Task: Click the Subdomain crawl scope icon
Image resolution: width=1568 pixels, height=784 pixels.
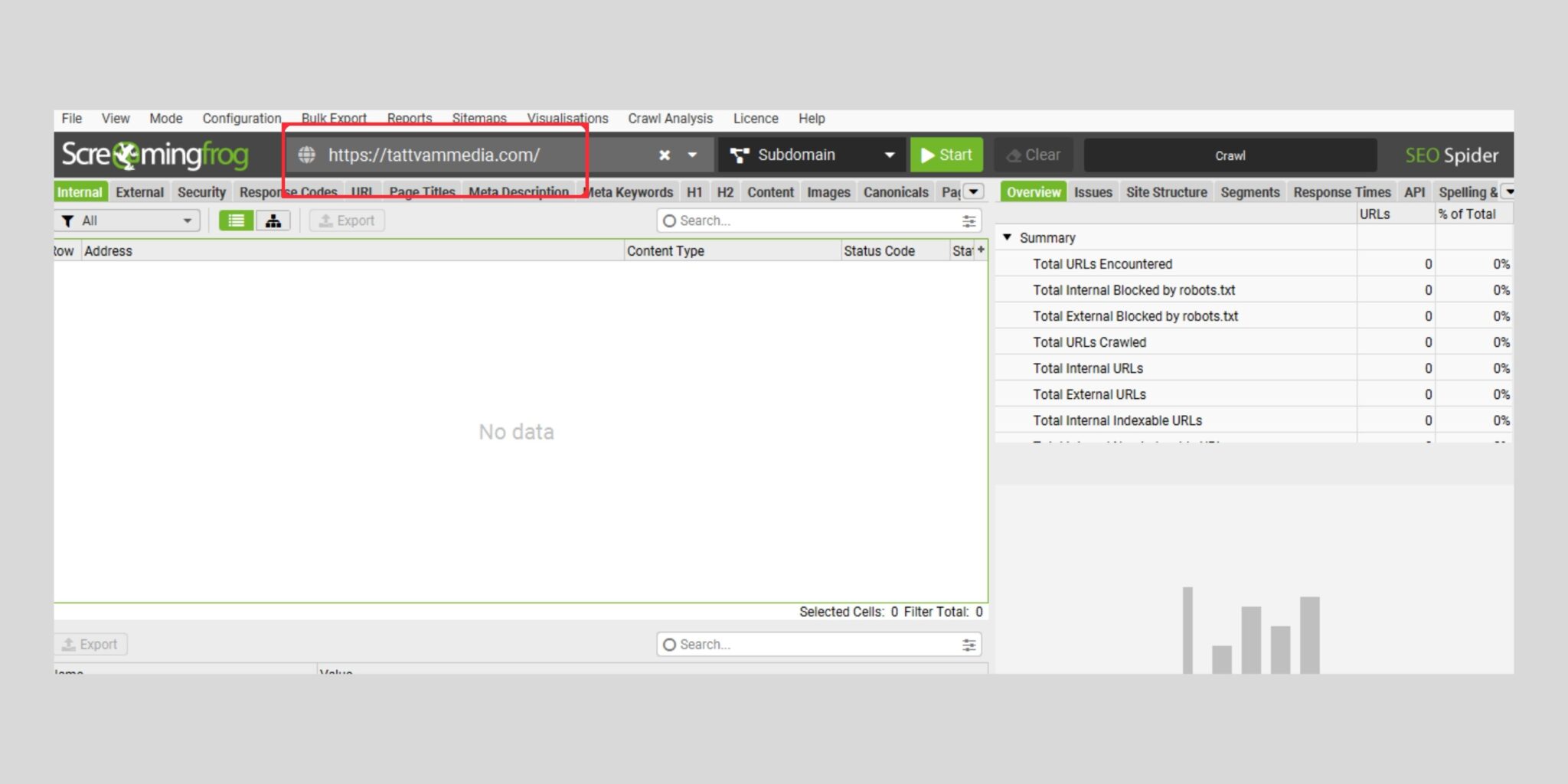Action: (740, 154)
